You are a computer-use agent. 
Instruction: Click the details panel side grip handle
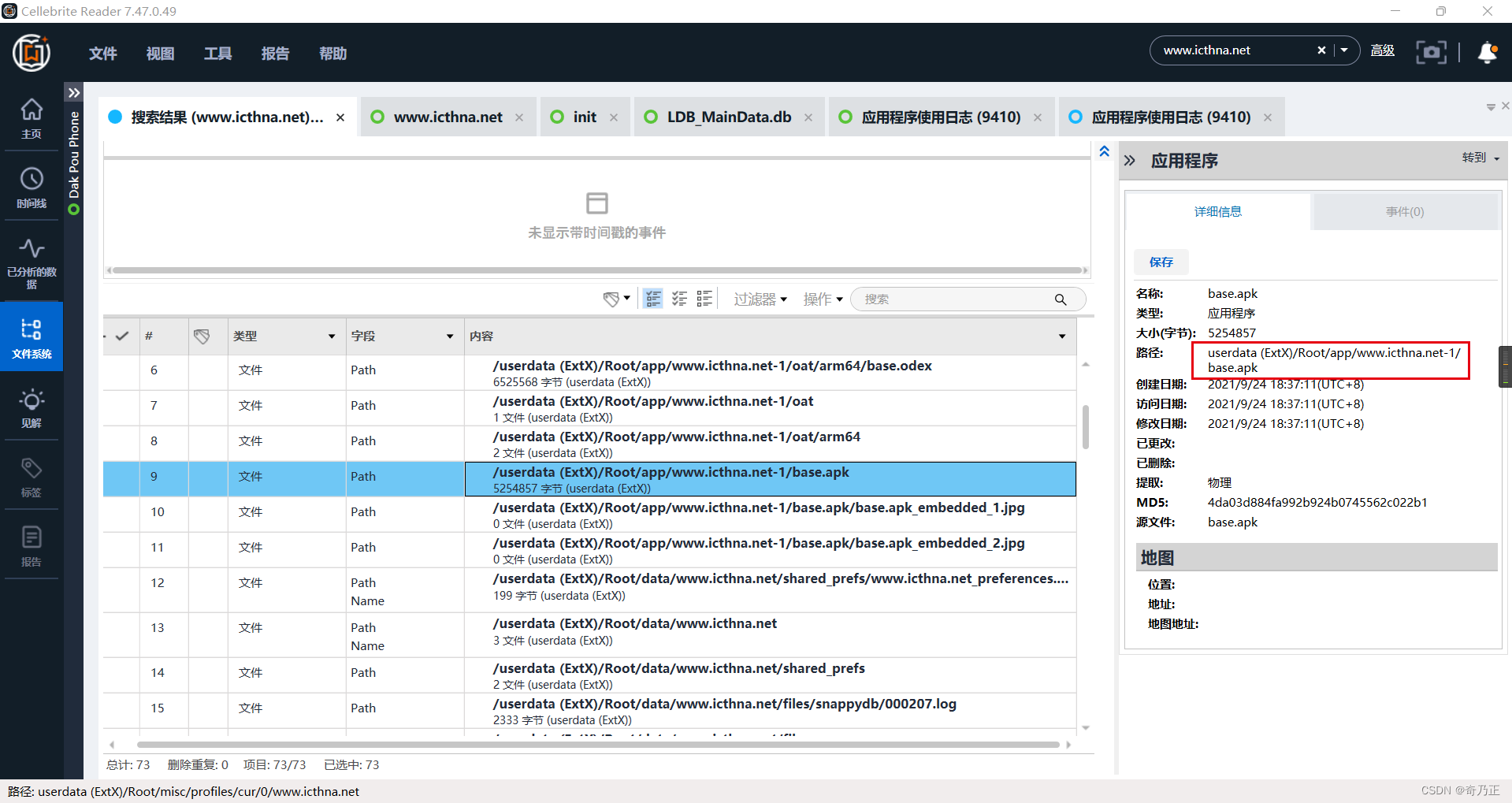click(1505, 366)
